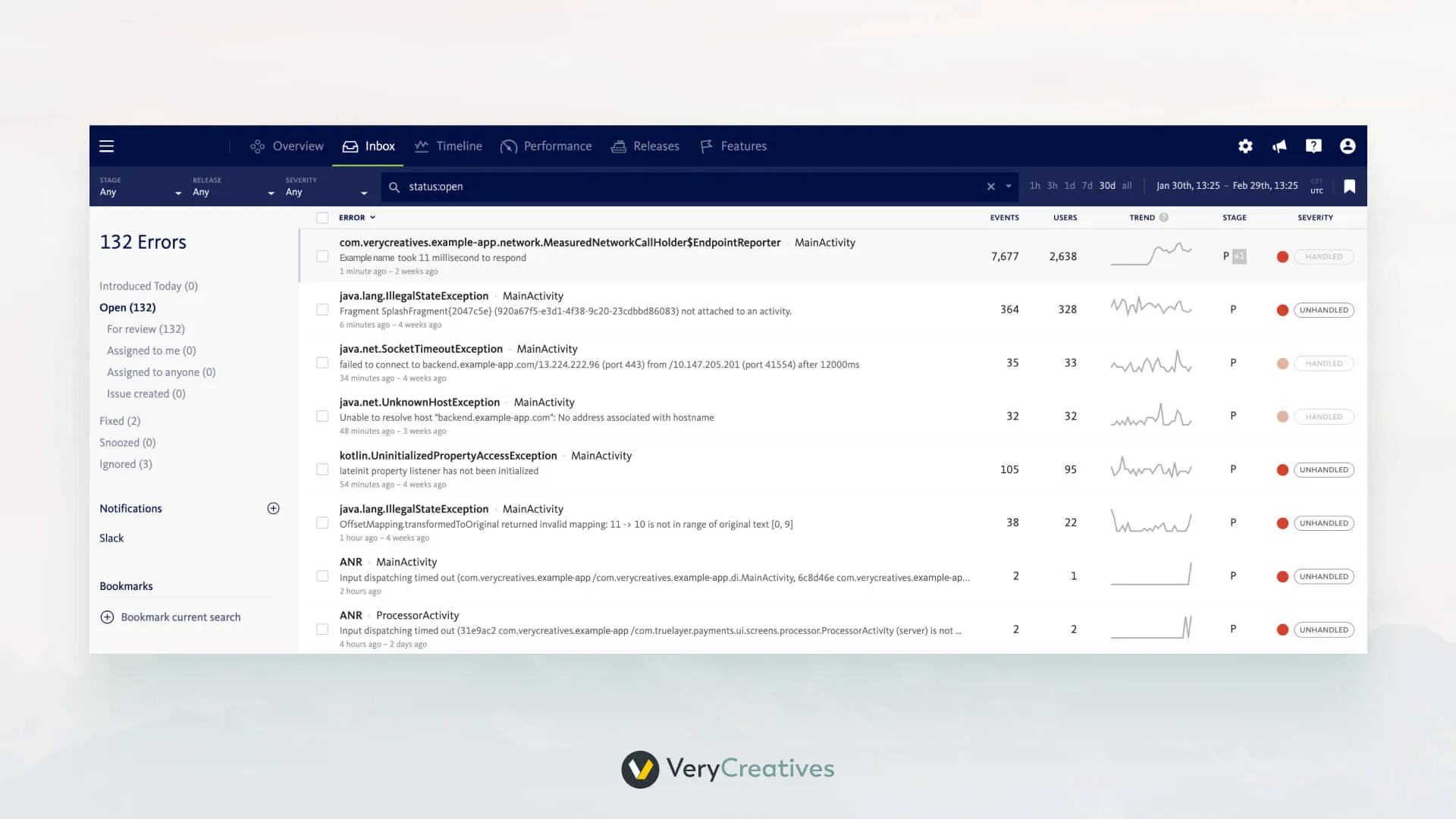Image resolution: width=1456 pixels, height=819 pixels.
Task: Open settings gear icon
Action: pos(1245,146)
